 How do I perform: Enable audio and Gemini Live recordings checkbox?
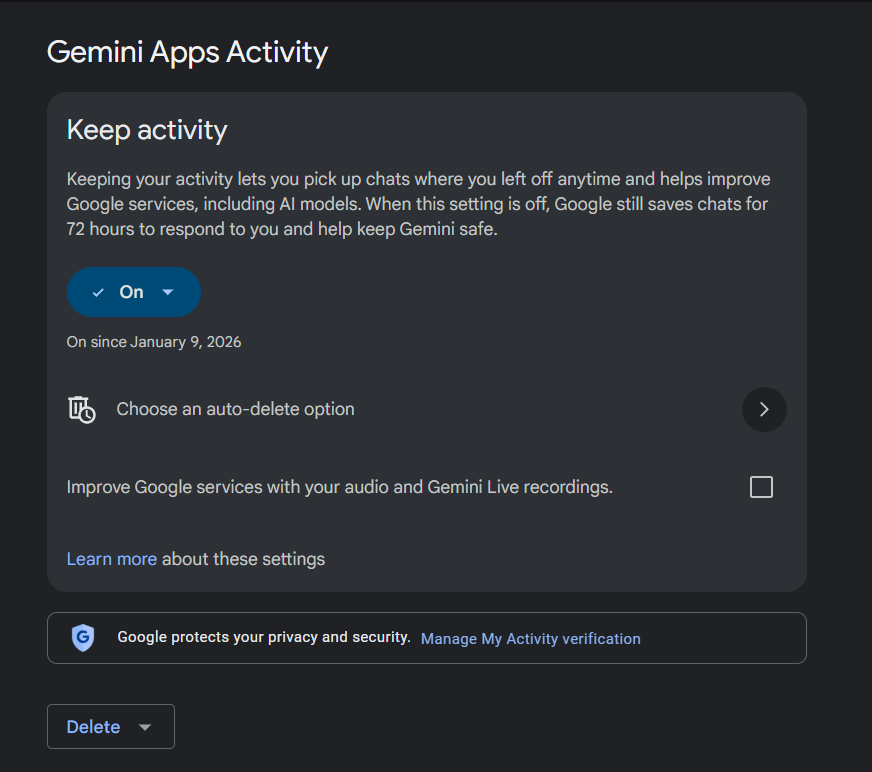click(x=761, y=487)
